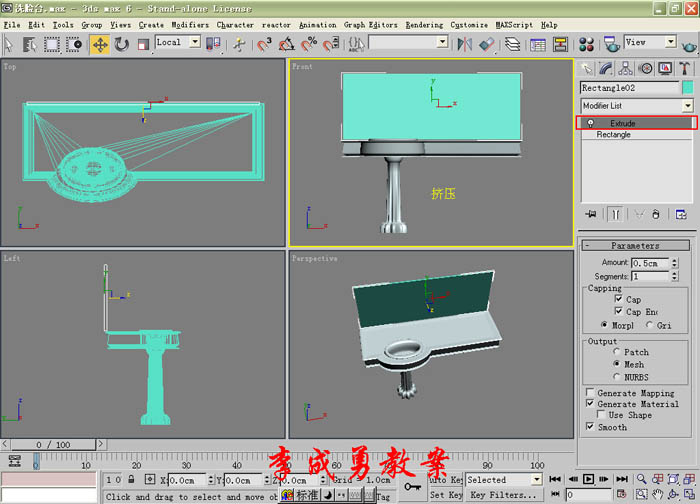This screenshot has height=504, width=700.
Task: Switch to Create command panel tab
Action: tap(586, 68)
